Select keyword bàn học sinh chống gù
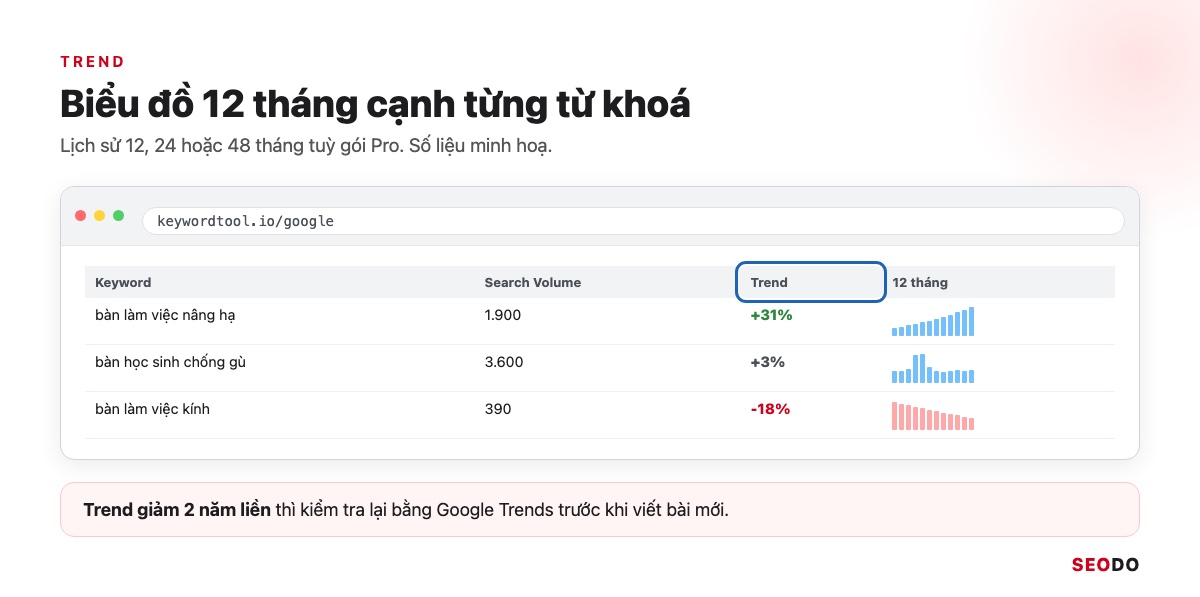 point(170,362)
